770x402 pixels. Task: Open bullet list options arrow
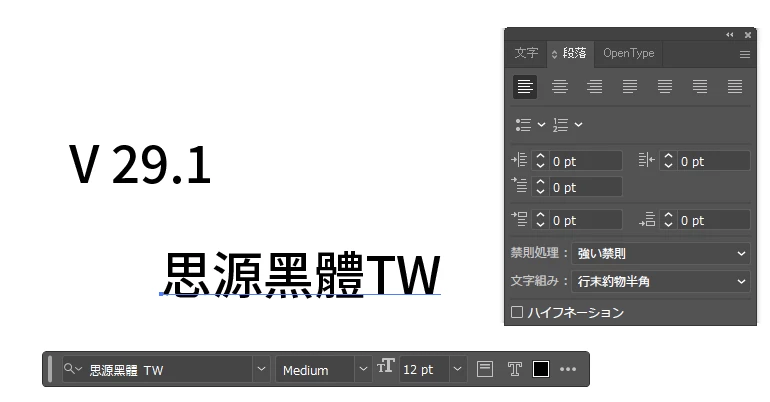541,125
